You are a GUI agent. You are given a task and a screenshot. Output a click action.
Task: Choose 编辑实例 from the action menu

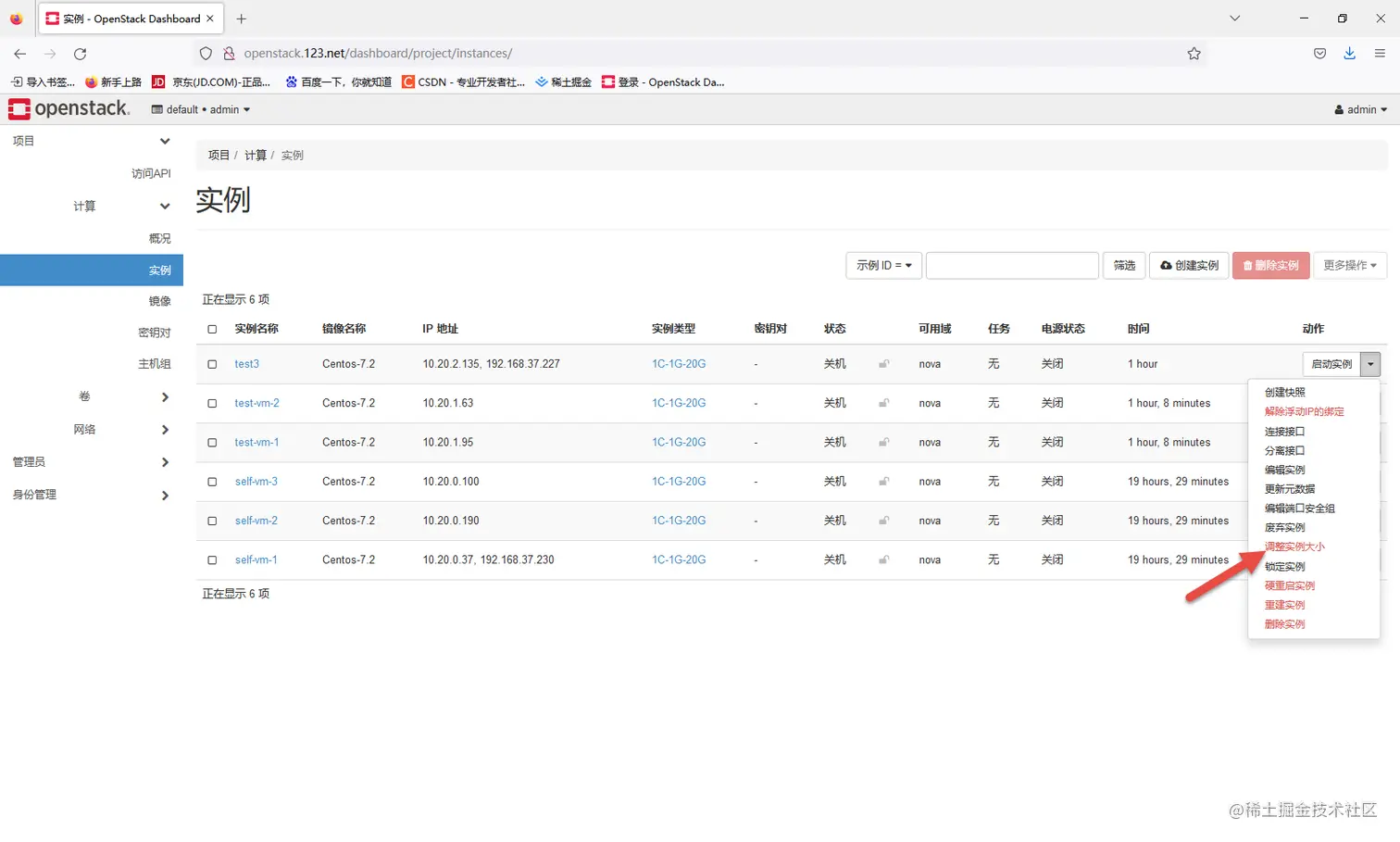tap(1285, 470)
